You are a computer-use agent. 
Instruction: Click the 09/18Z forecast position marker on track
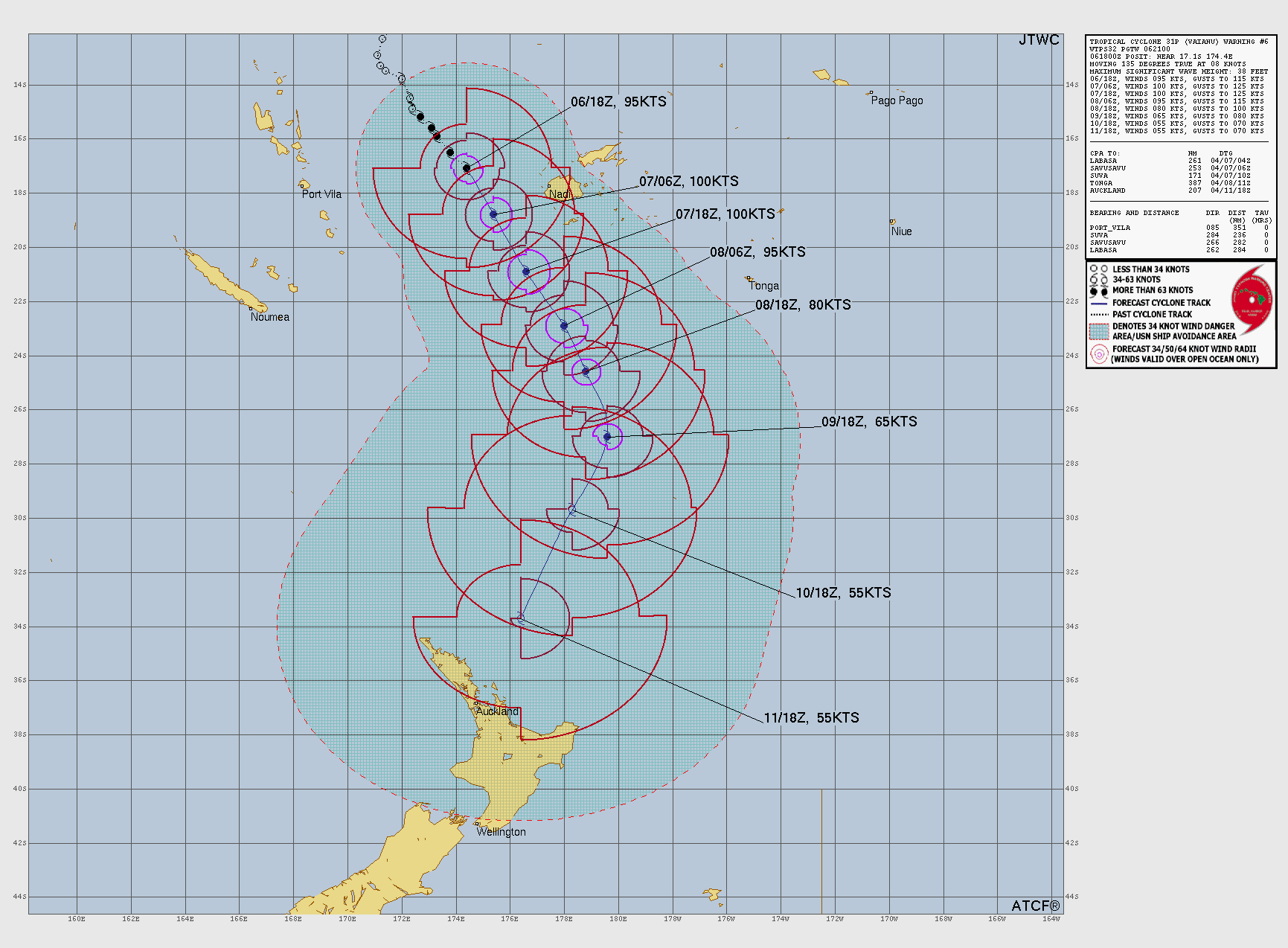click(x=607, y=437)
